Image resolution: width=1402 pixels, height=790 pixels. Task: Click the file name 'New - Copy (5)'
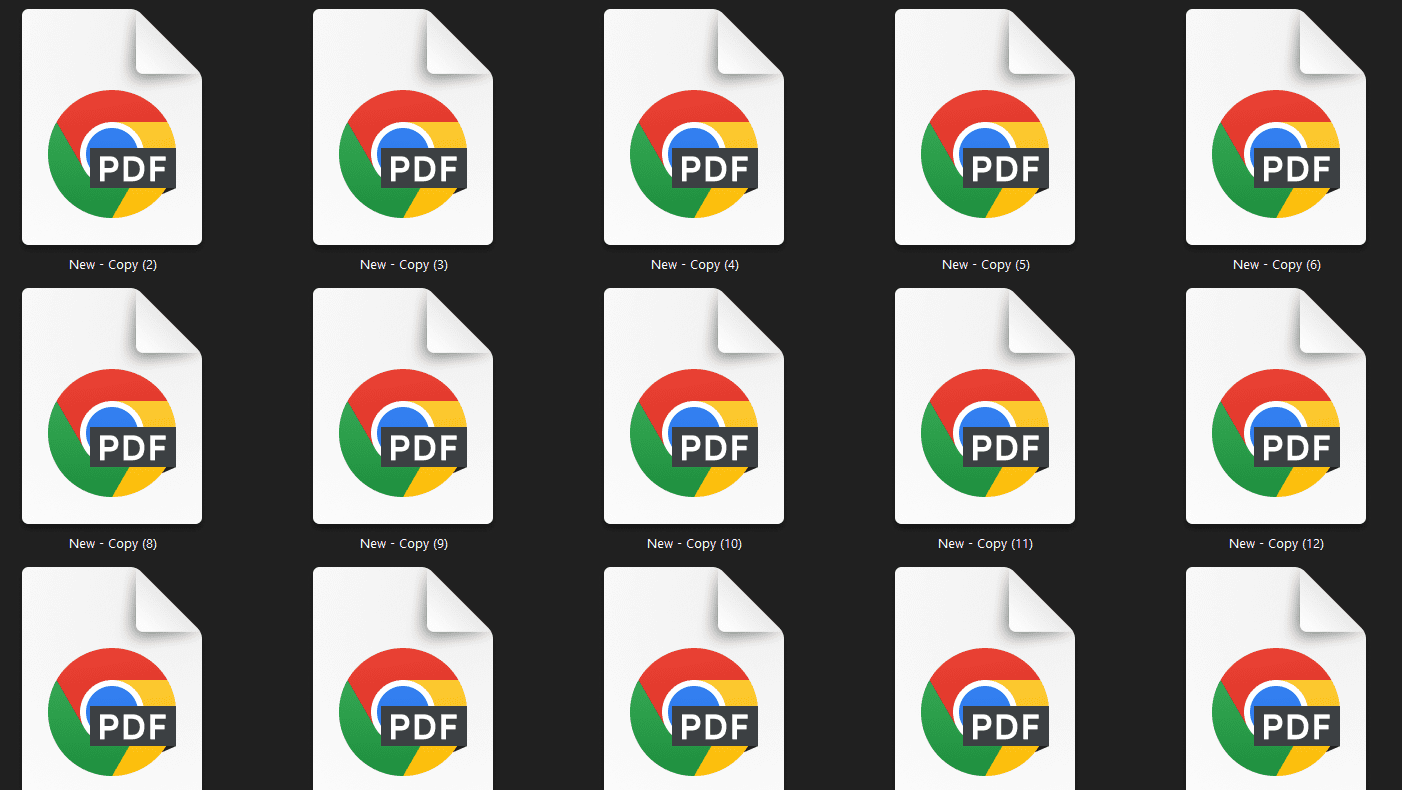(986, 265)
